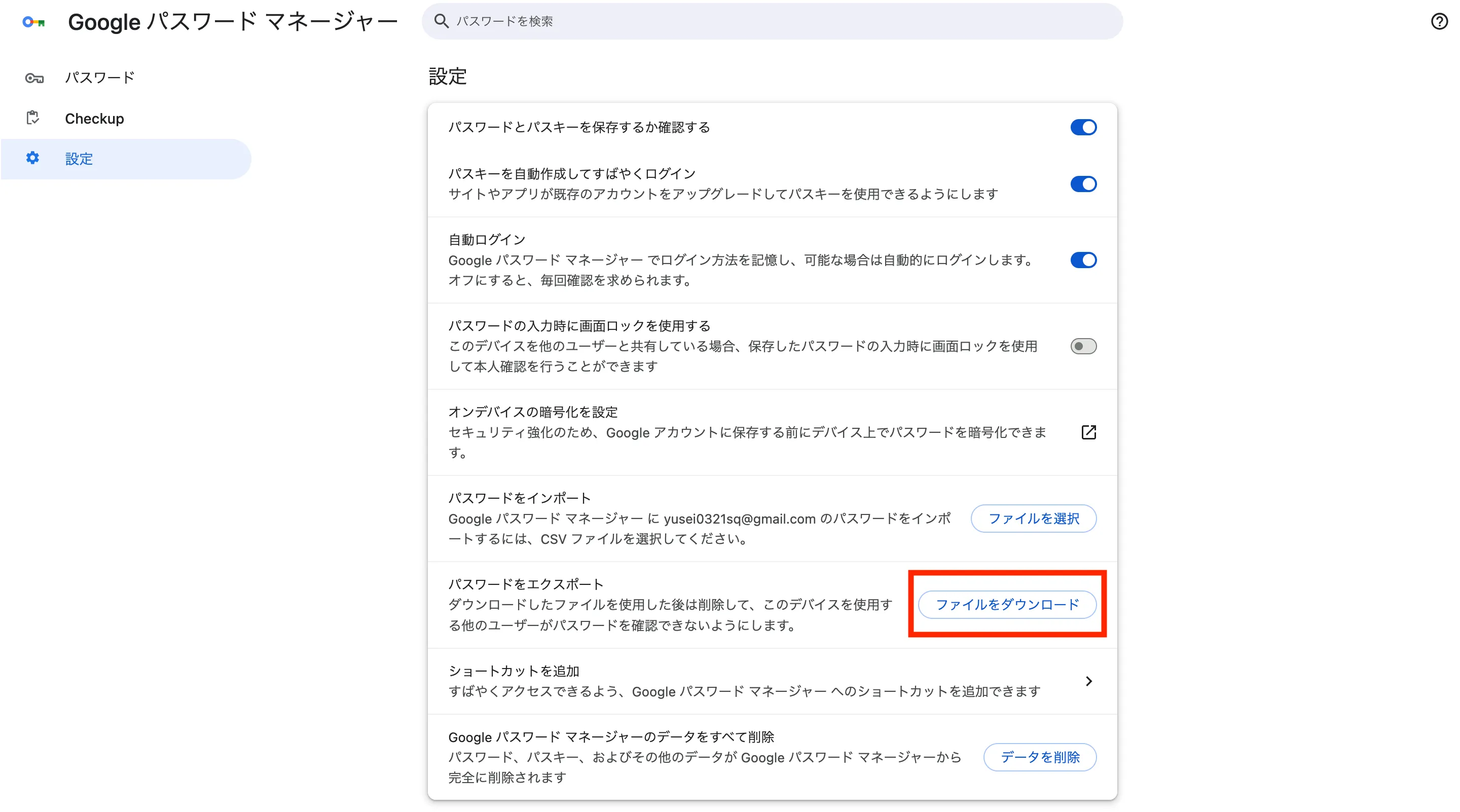Click the 自動ログイン label text
This screenshot has height=812, width=1460.
(487, 239)
